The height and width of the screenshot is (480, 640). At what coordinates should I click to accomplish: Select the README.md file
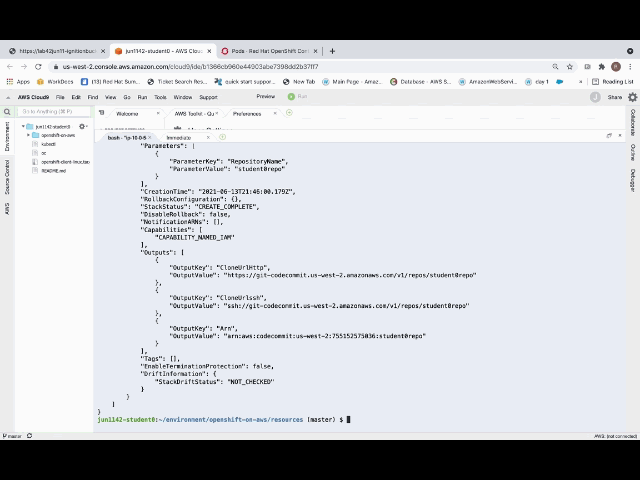coord(53,171)
